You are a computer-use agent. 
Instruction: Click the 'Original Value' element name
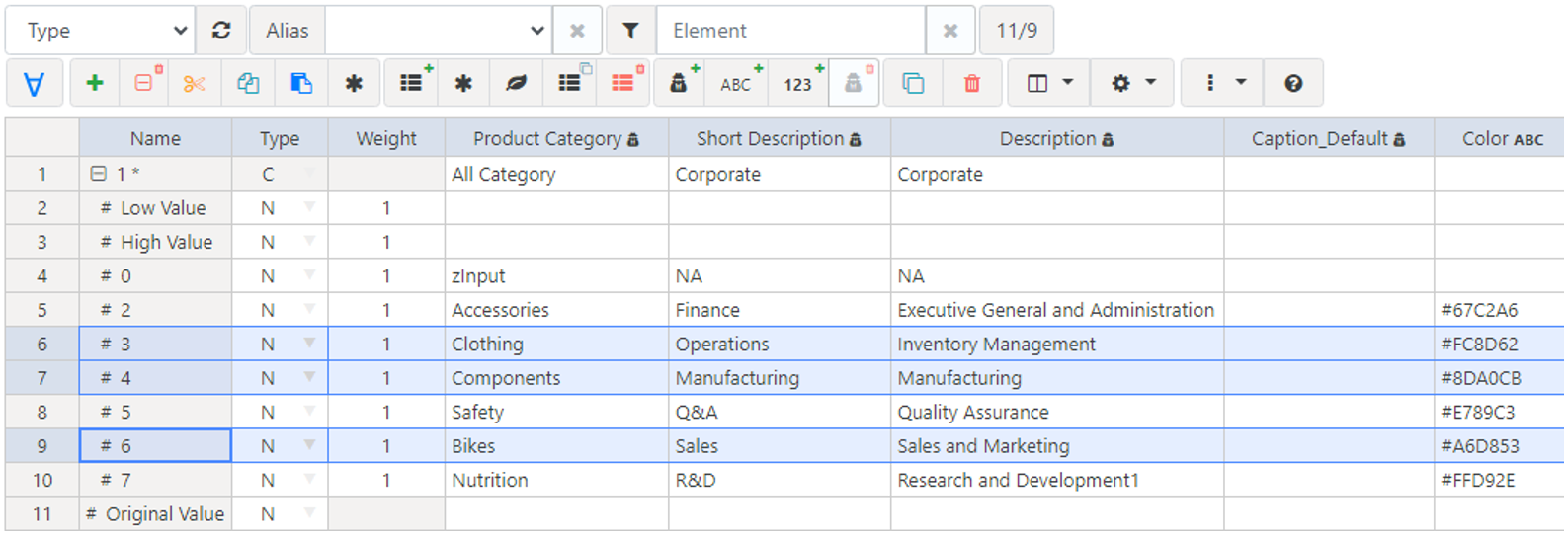pyautogui.click(x=165, y=514)
